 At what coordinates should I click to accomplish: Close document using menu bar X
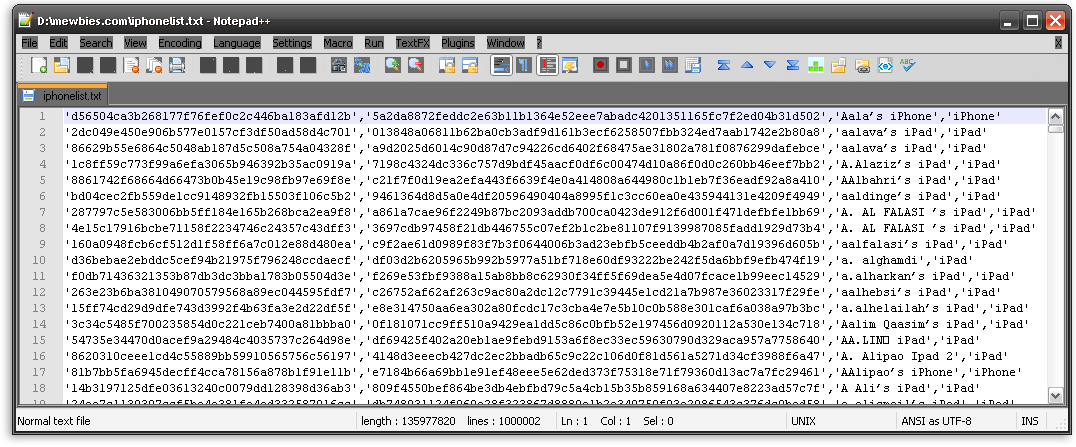click(1058, 43)
